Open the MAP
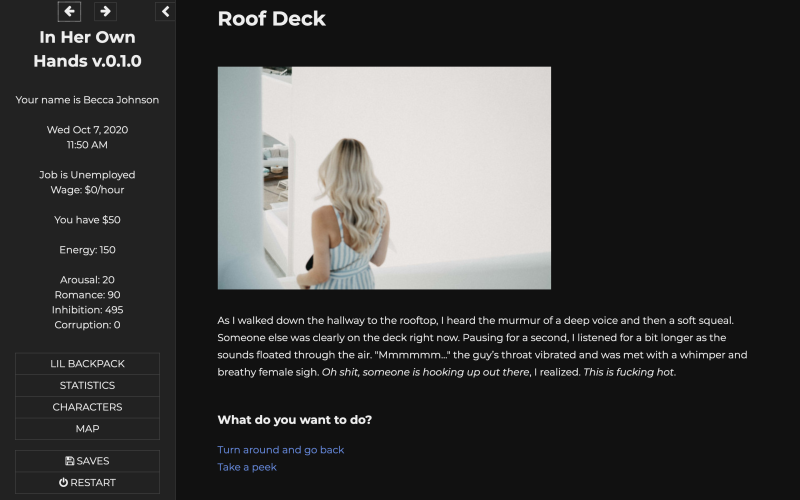This screenshot has height=500, width=800. pos(87,429)
